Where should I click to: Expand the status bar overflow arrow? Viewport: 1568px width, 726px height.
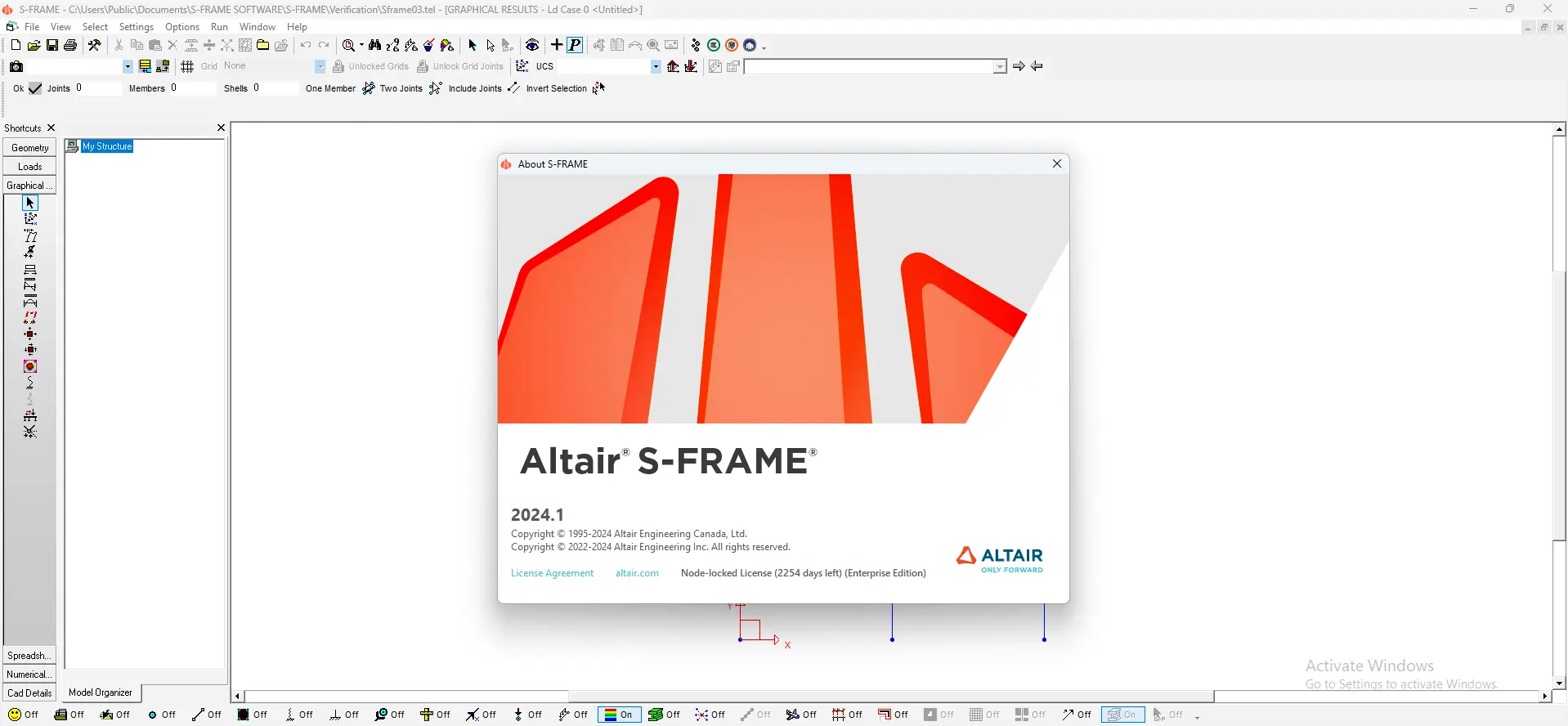point(1197,717)
